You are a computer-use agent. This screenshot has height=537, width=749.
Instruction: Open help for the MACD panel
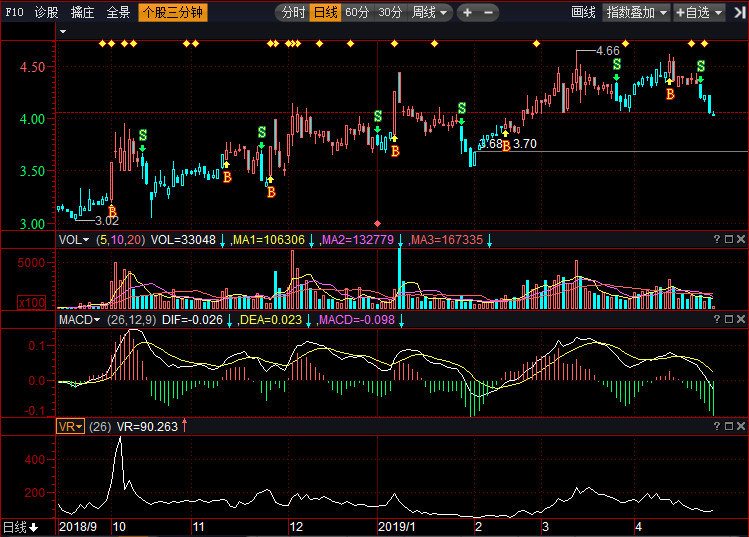click(x=717, y=319)
